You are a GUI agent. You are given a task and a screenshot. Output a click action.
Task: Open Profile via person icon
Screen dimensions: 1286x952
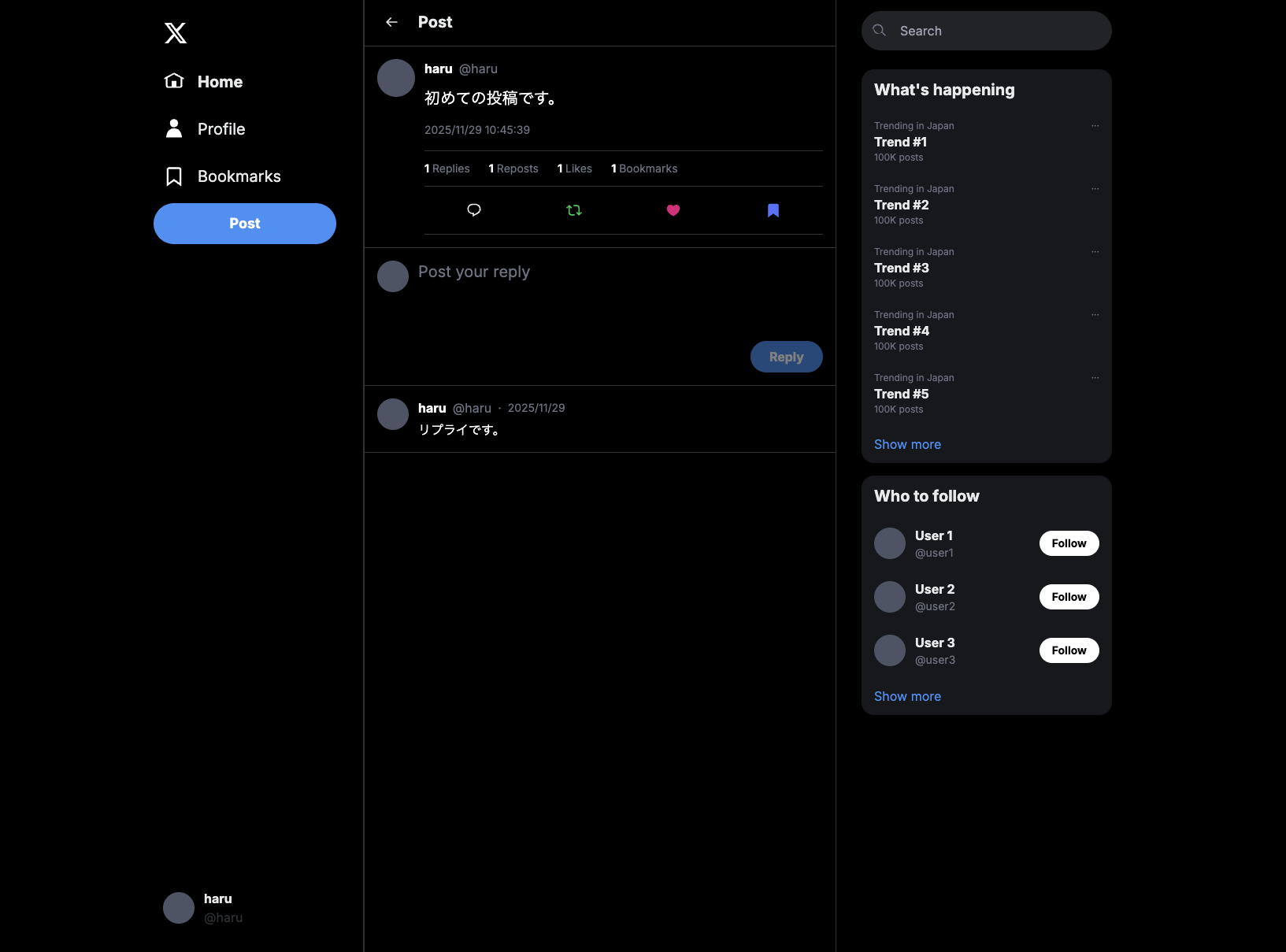(174, 128)
